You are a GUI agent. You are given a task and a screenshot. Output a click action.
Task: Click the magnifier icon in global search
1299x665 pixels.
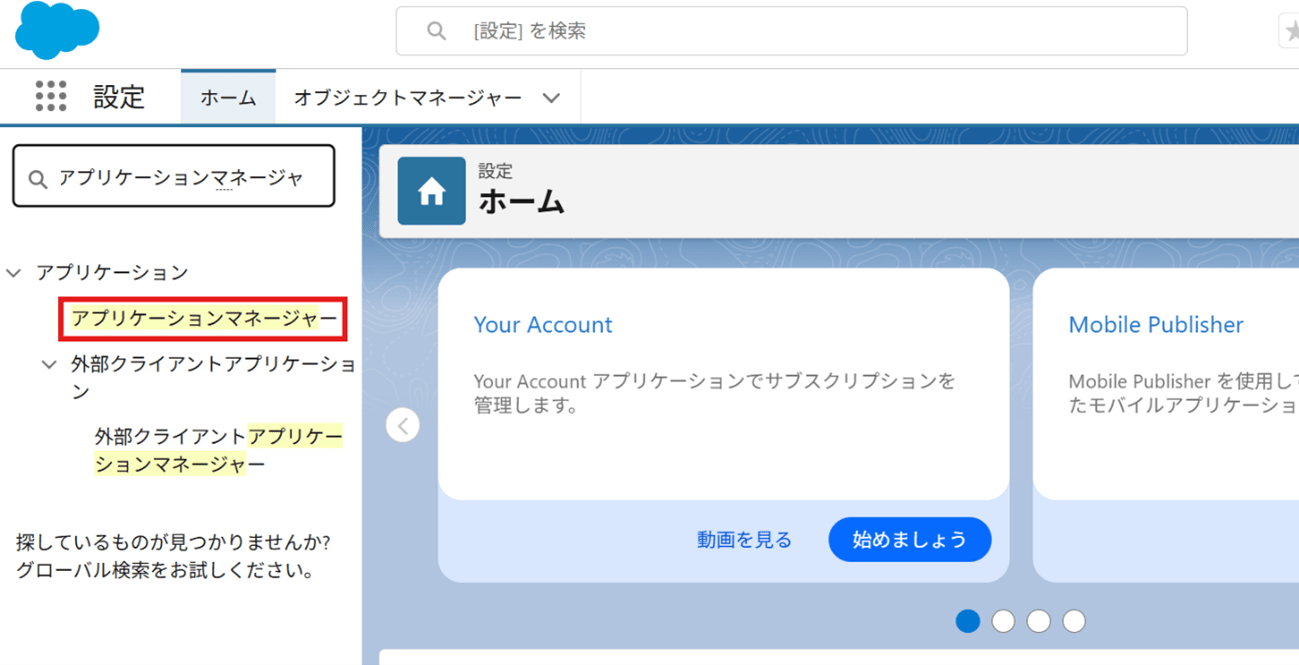(x=436, y=31)
